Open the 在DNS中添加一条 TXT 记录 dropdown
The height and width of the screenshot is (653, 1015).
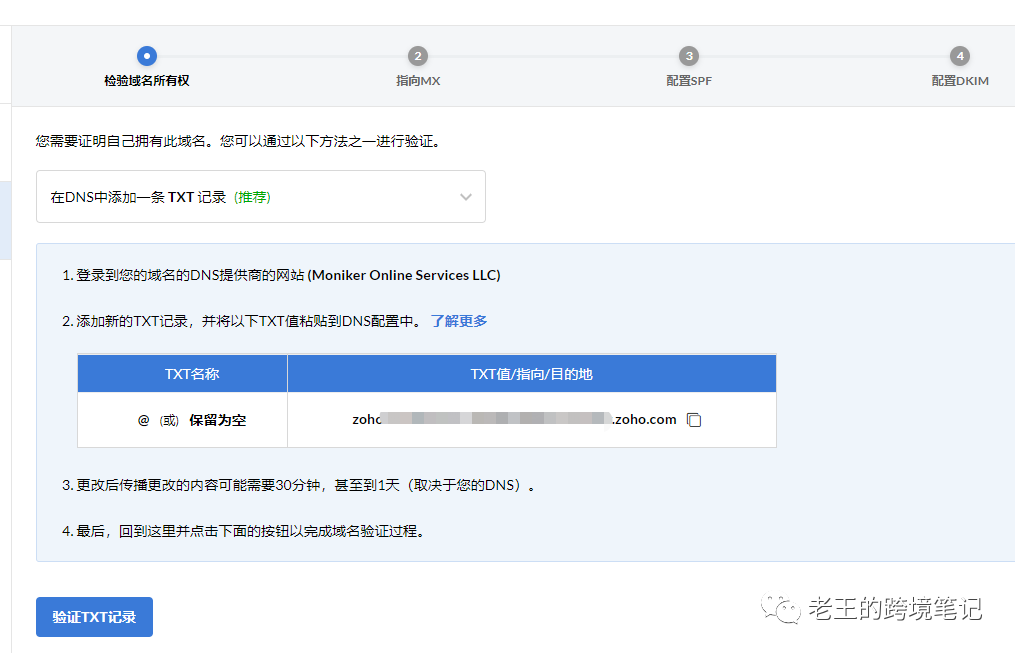(x=260, y=197)
